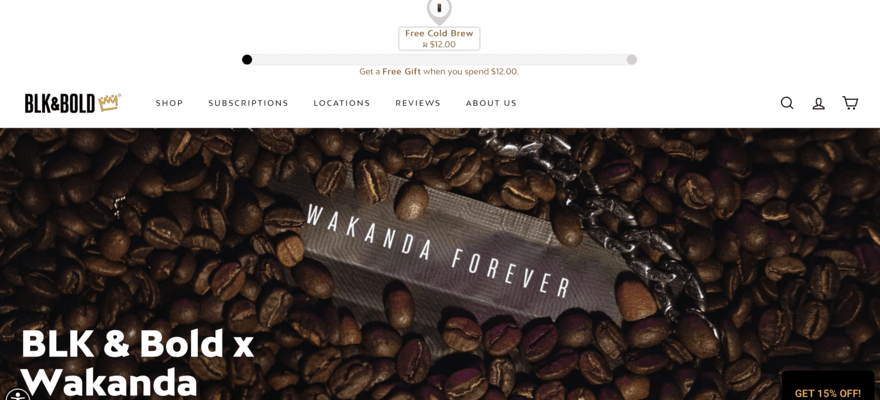880x400 pixels.
Task: Click the gray end dot of progress bar
Action: tap(631, 59)
